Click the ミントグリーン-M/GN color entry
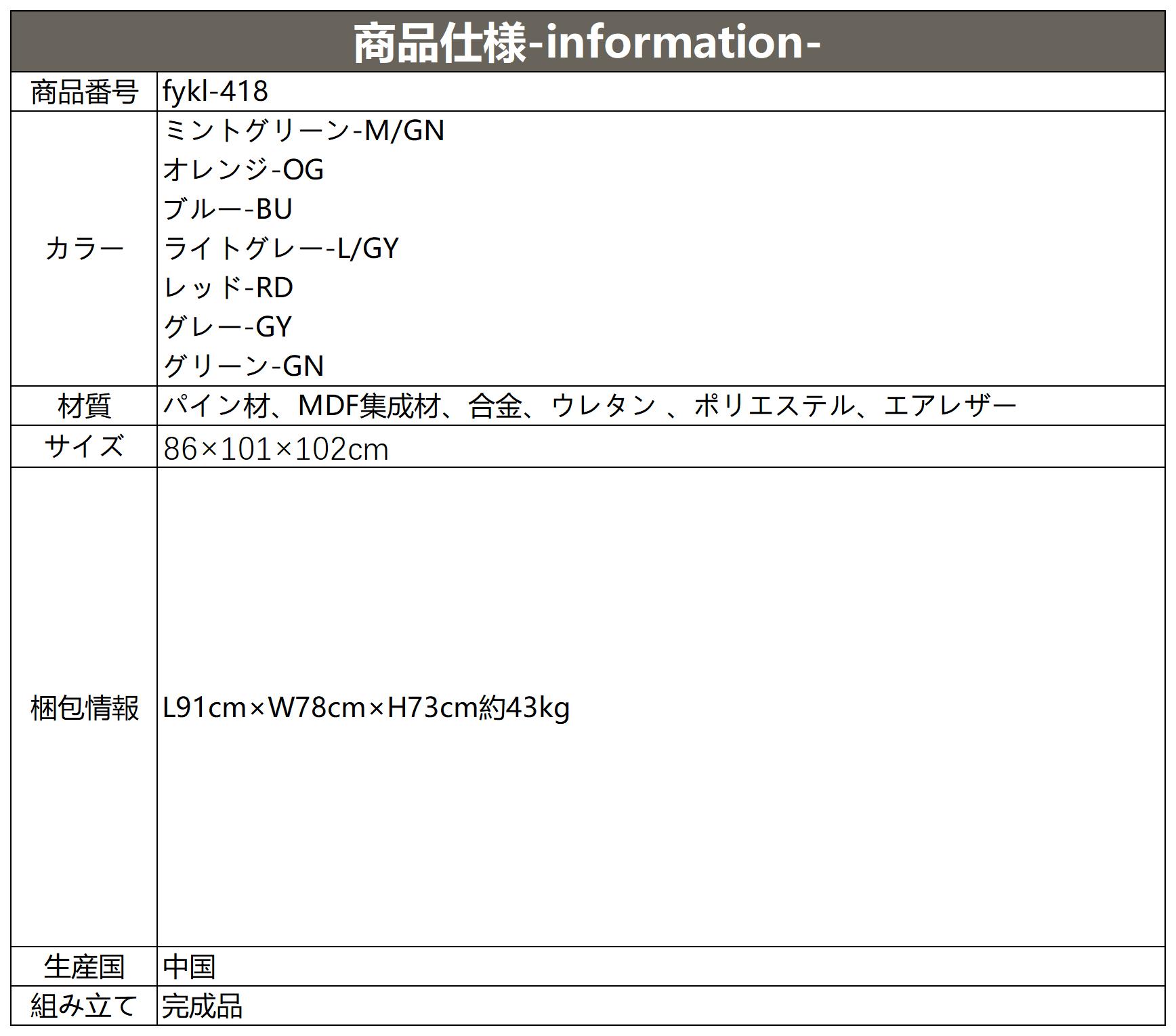This screenshot has height=1036, width=1176. [x=303, y=130]
